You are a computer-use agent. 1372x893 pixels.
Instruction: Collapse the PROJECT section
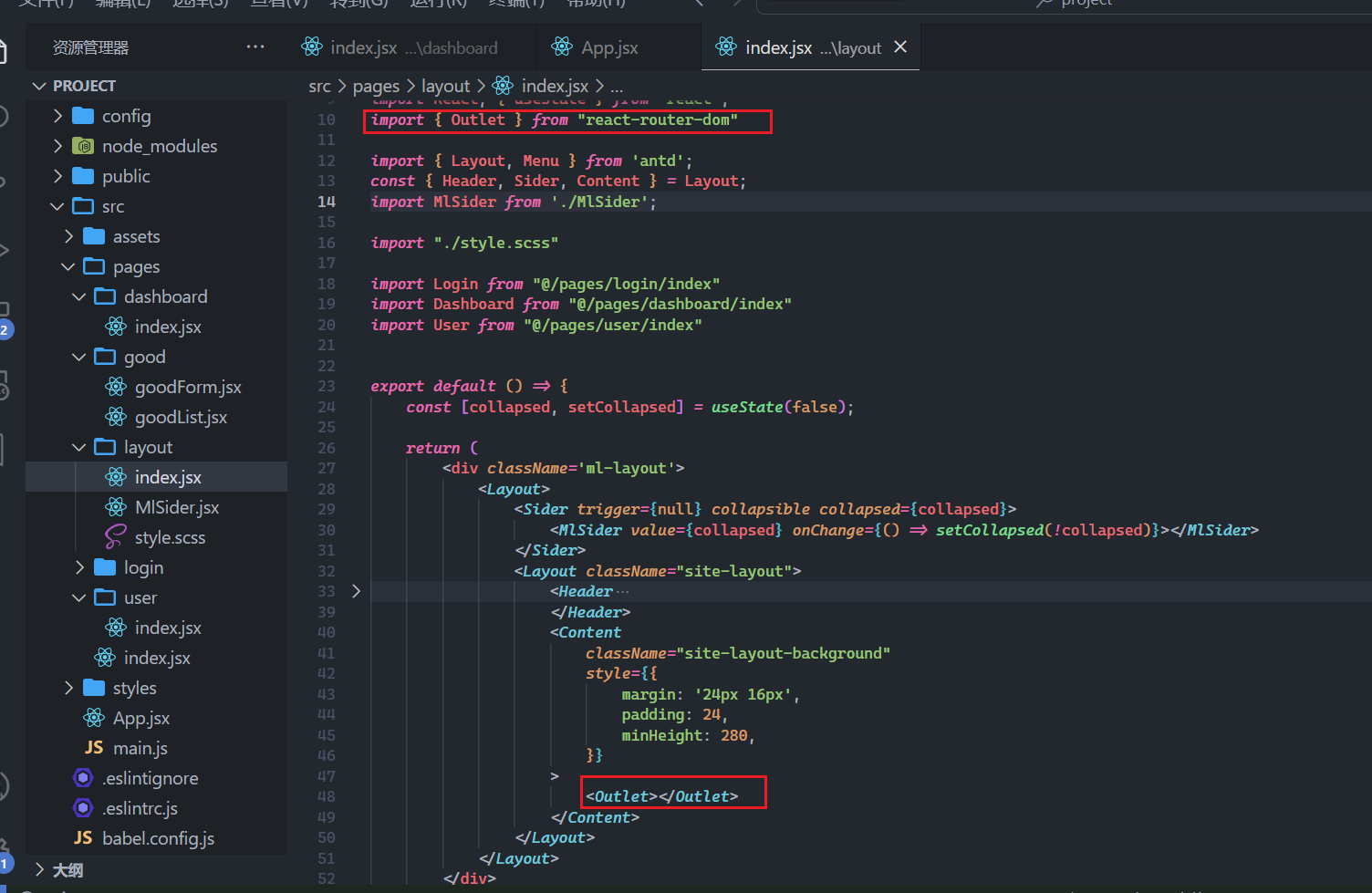click(x=39, y=86)
